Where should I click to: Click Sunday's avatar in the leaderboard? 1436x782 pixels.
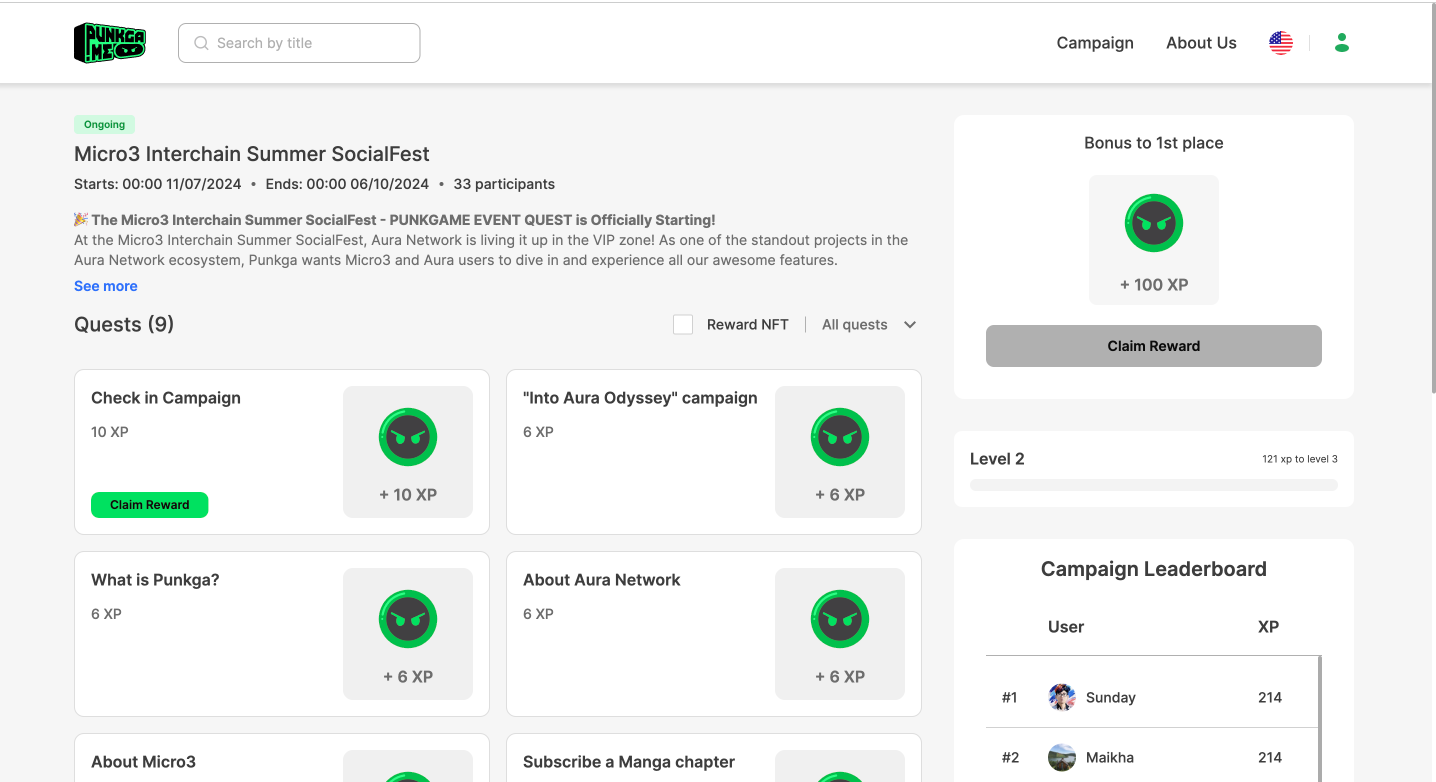coord(1062,697)
